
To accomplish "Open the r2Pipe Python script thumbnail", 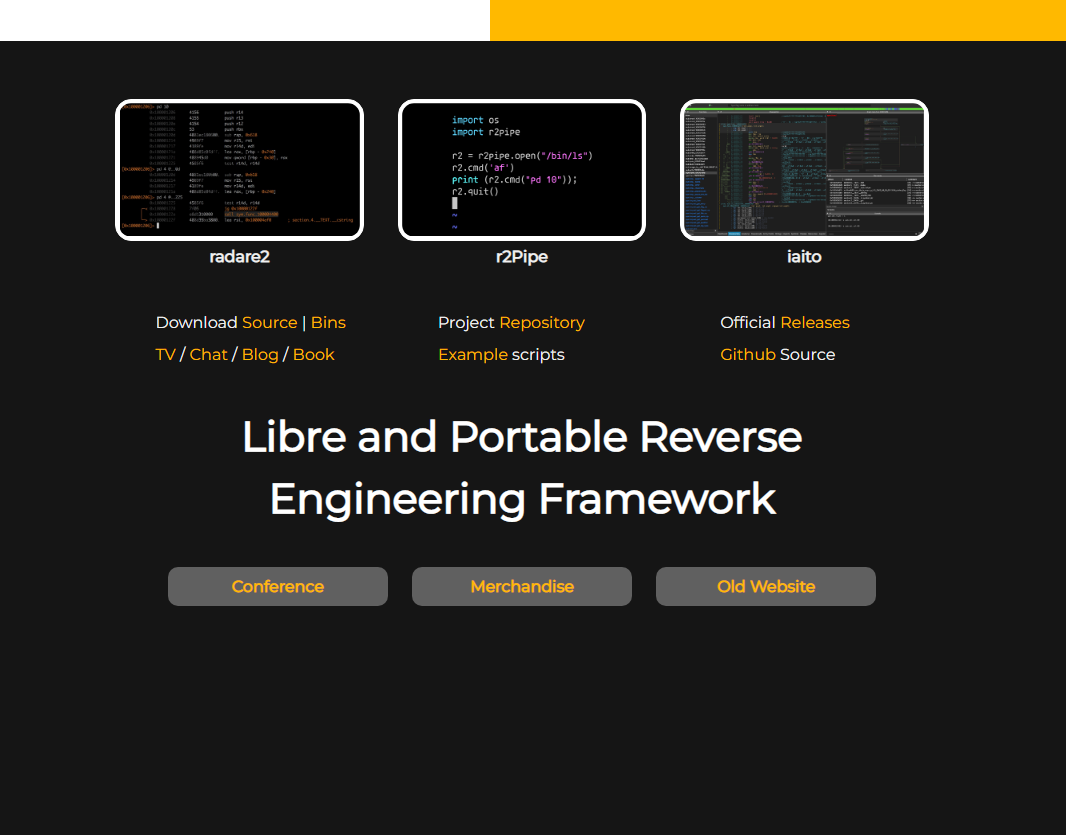I will [x=521, y=170].
